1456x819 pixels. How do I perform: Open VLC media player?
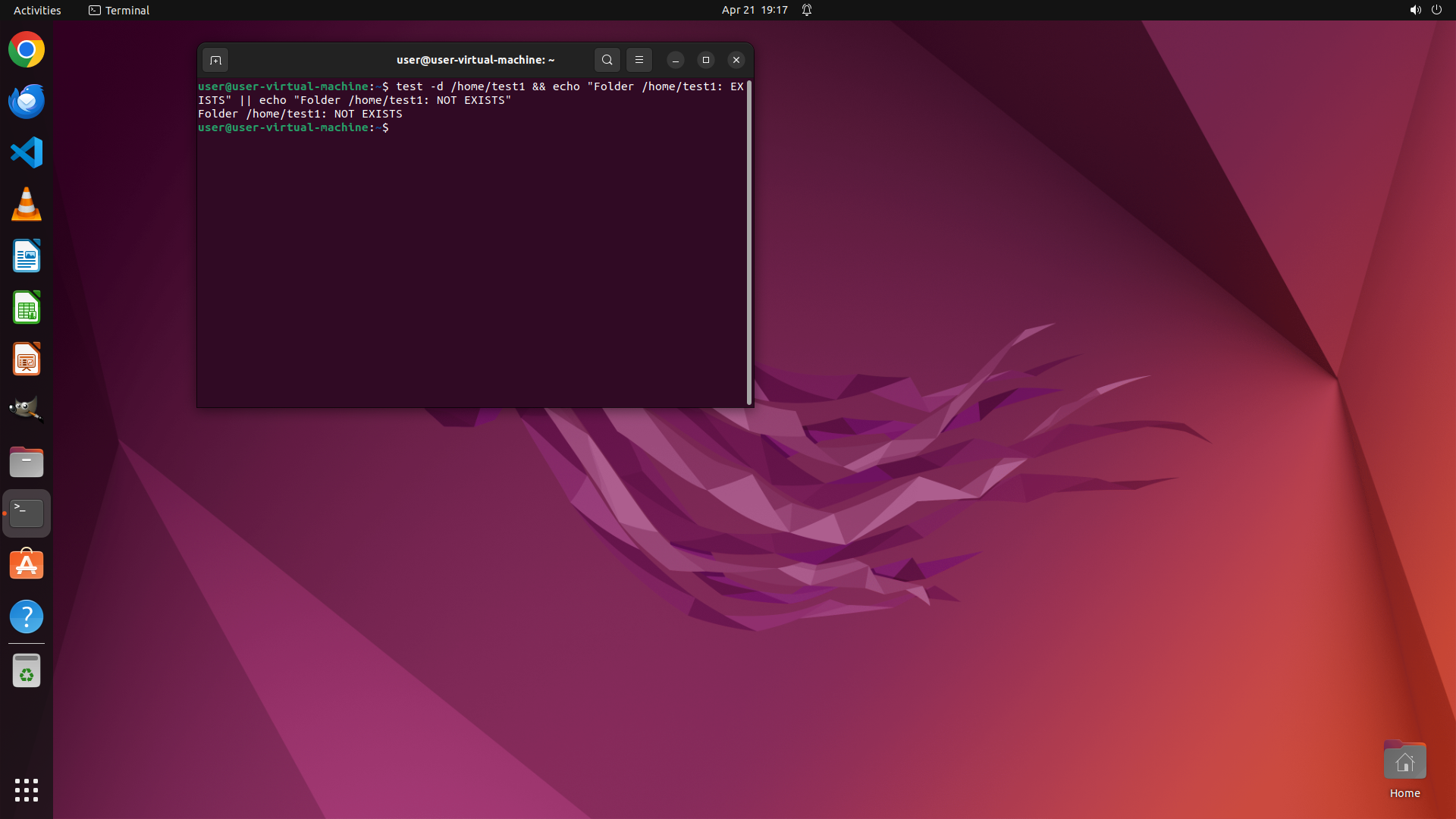click(27, 205)
